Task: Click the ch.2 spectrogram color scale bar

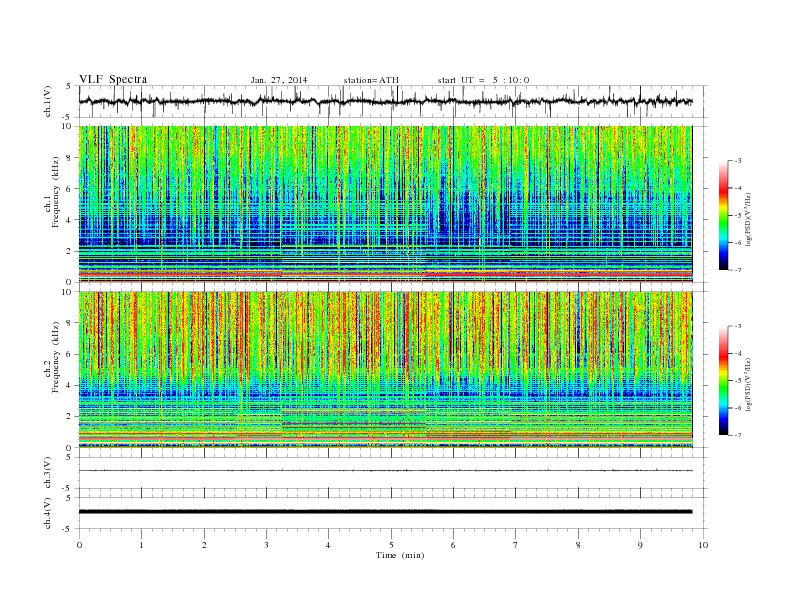Action: pyautogui.click(x=724, y=381)
